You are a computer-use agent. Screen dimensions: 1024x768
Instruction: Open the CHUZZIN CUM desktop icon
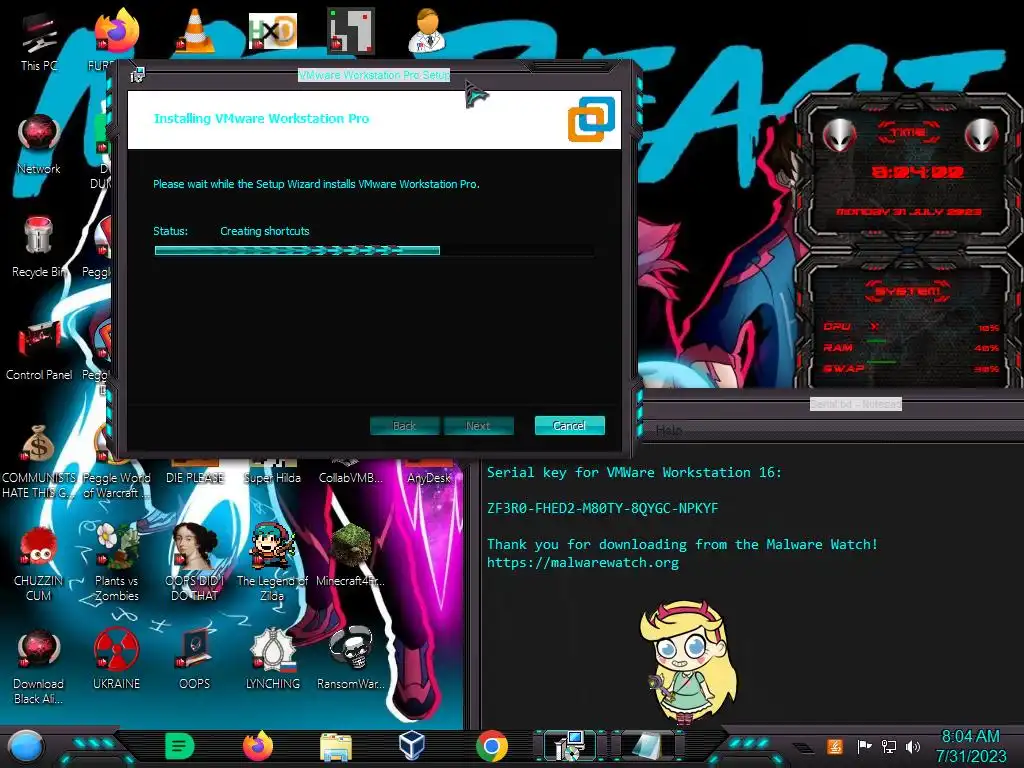39,564
